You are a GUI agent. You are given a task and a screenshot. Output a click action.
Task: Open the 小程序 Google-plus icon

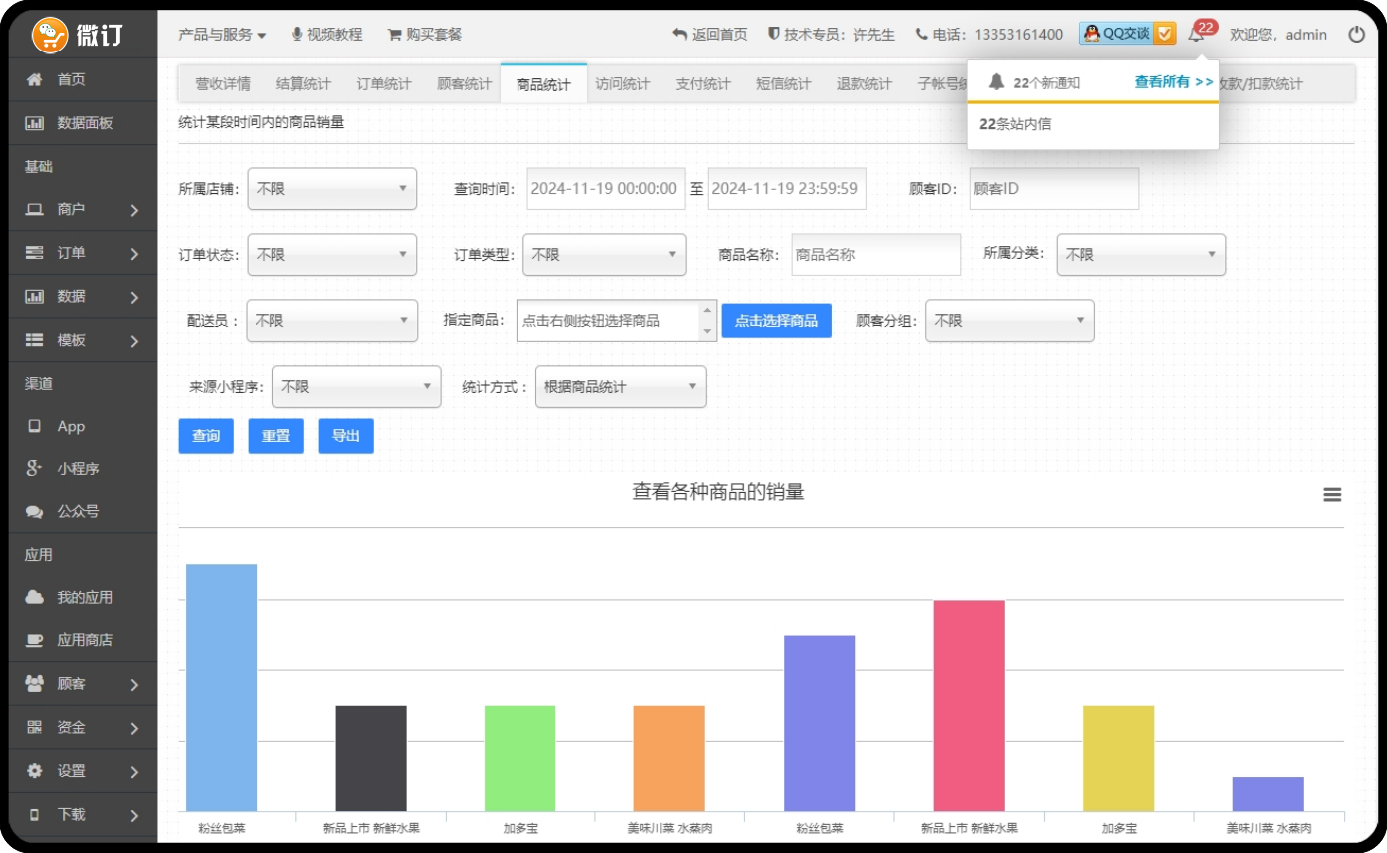click(35, 468)
